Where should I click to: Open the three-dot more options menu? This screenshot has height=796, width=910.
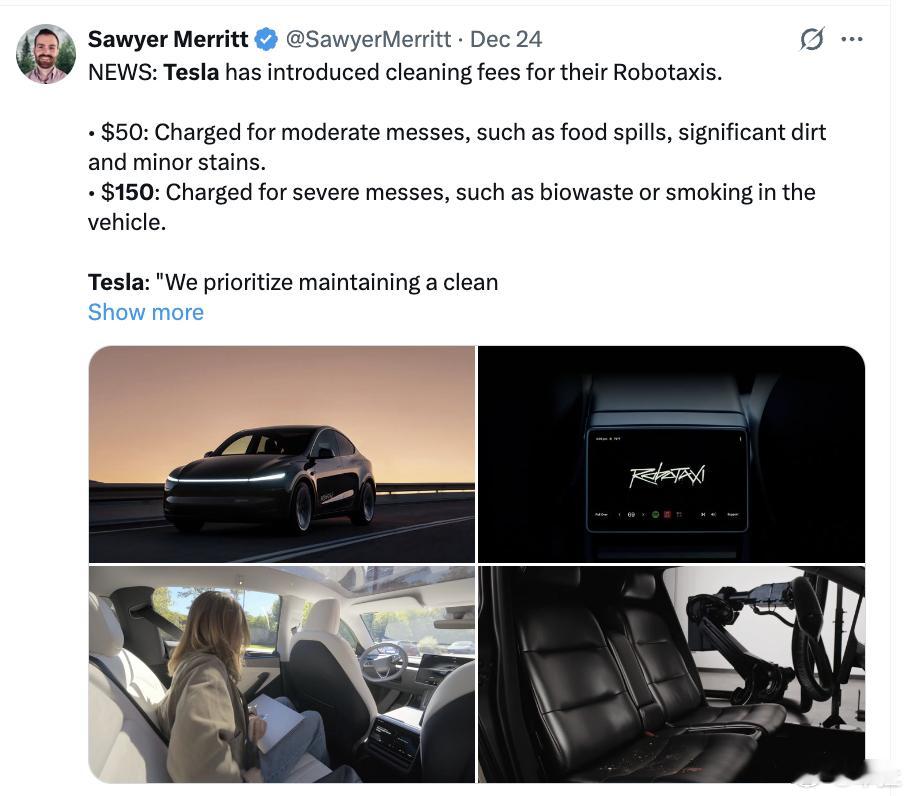click(x=851, y=39)
